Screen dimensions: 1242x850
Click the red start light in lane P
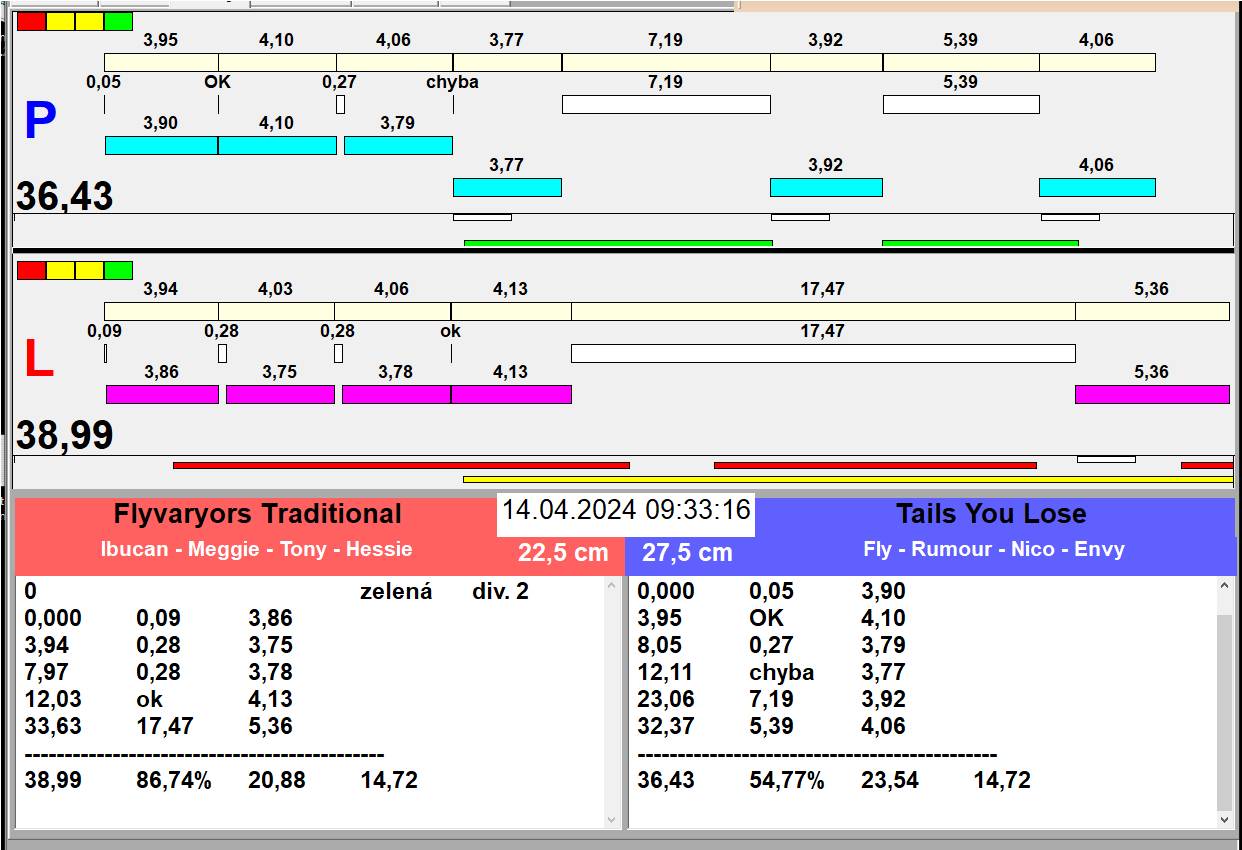31,21
